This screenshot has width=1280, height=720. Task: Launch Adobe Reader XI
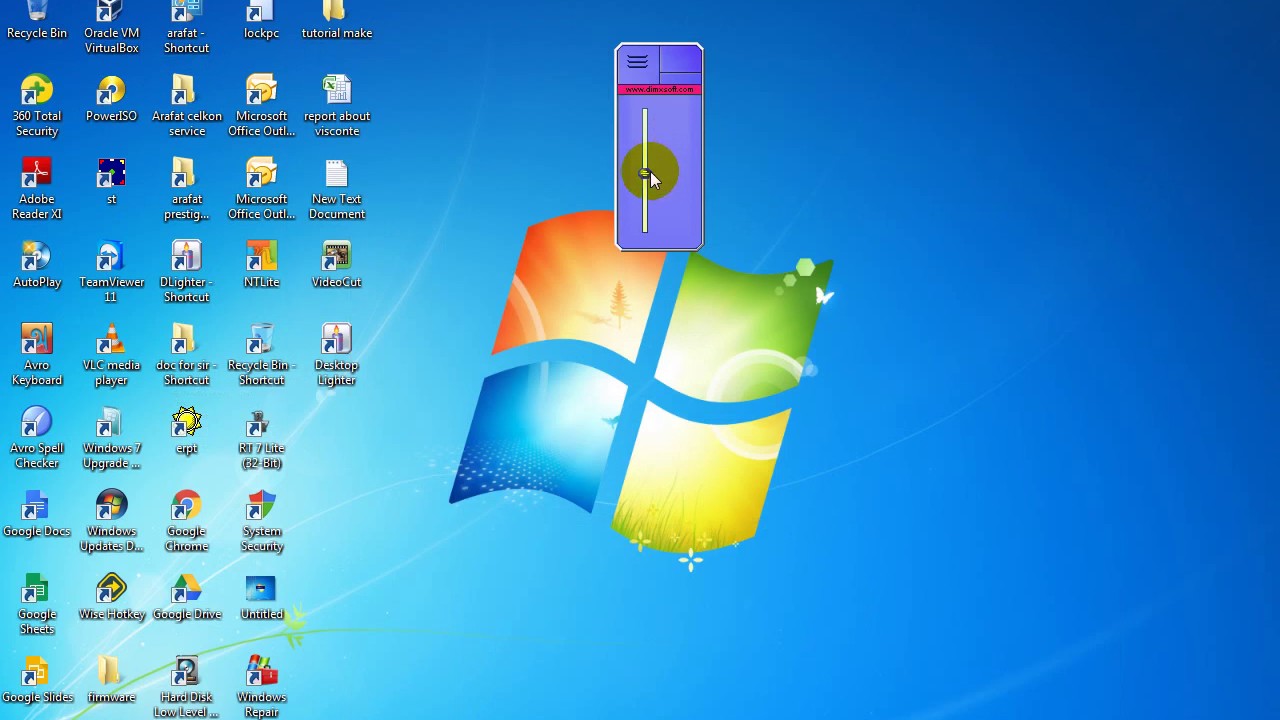[37, 188]
